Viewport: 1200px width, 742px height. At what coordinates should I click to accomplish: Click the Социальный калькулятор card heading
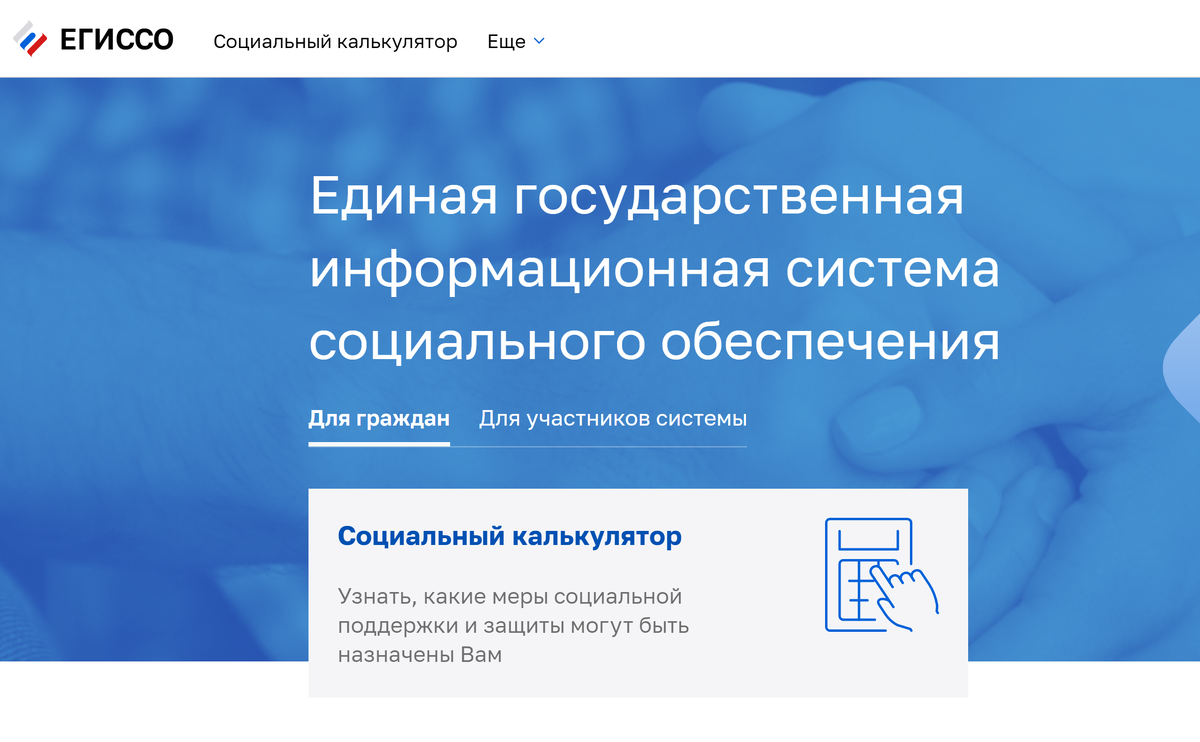(509, 536)
